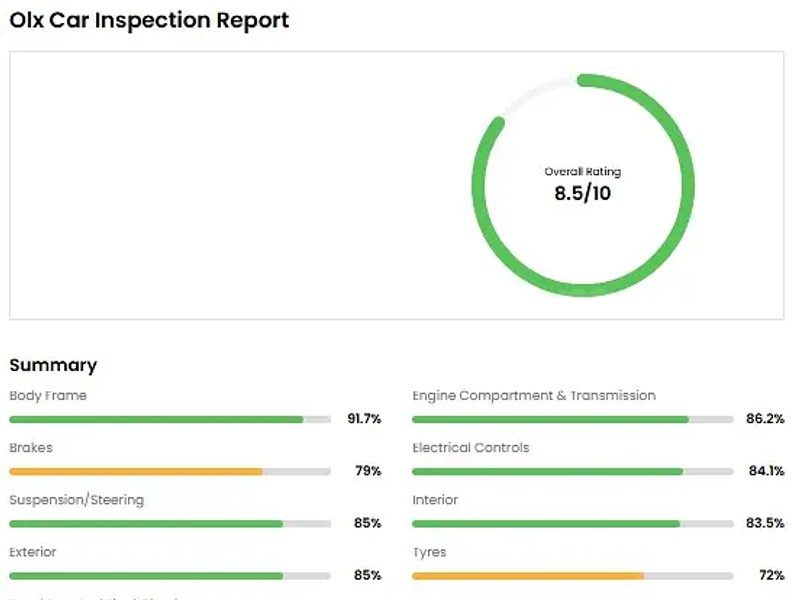This screenshot has height=600, width=800.
Task: Click the orange Brakes progress bar
Action: [x=169, y=471]
